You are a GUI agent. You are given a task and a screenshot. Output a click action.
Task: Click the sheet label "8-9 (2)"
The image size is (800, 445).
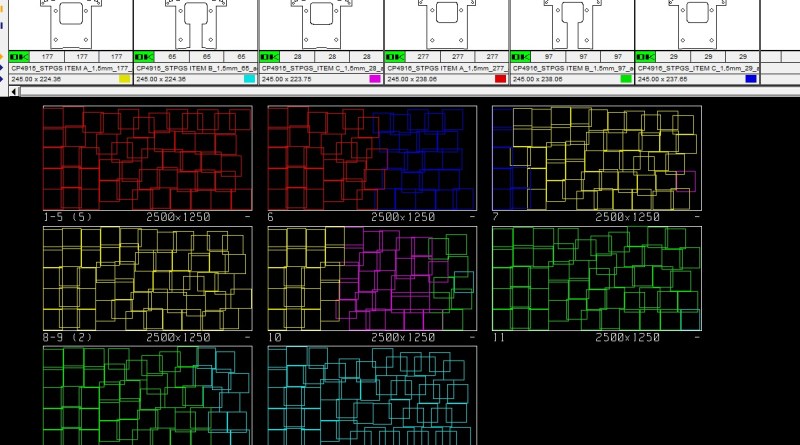[x=68, y=337]
